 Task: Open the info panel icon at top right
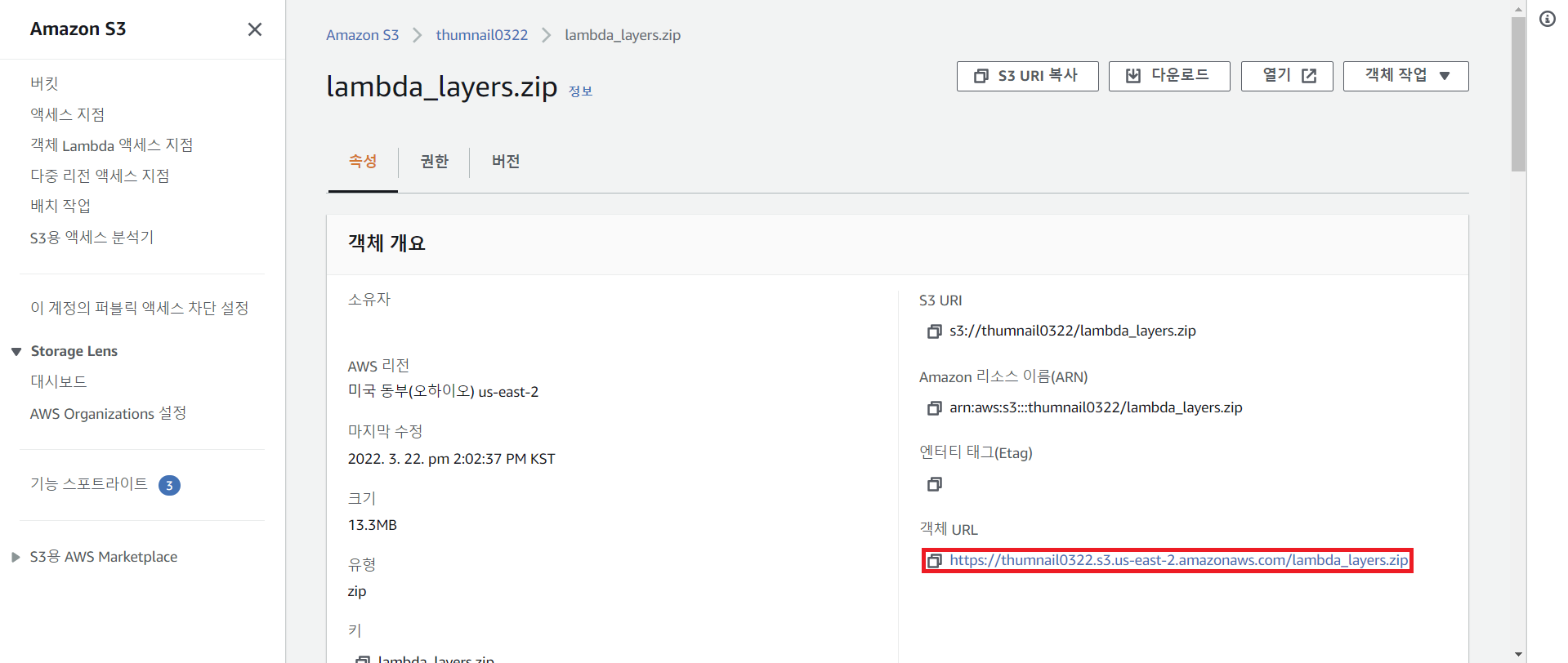tap(1548, 19)
